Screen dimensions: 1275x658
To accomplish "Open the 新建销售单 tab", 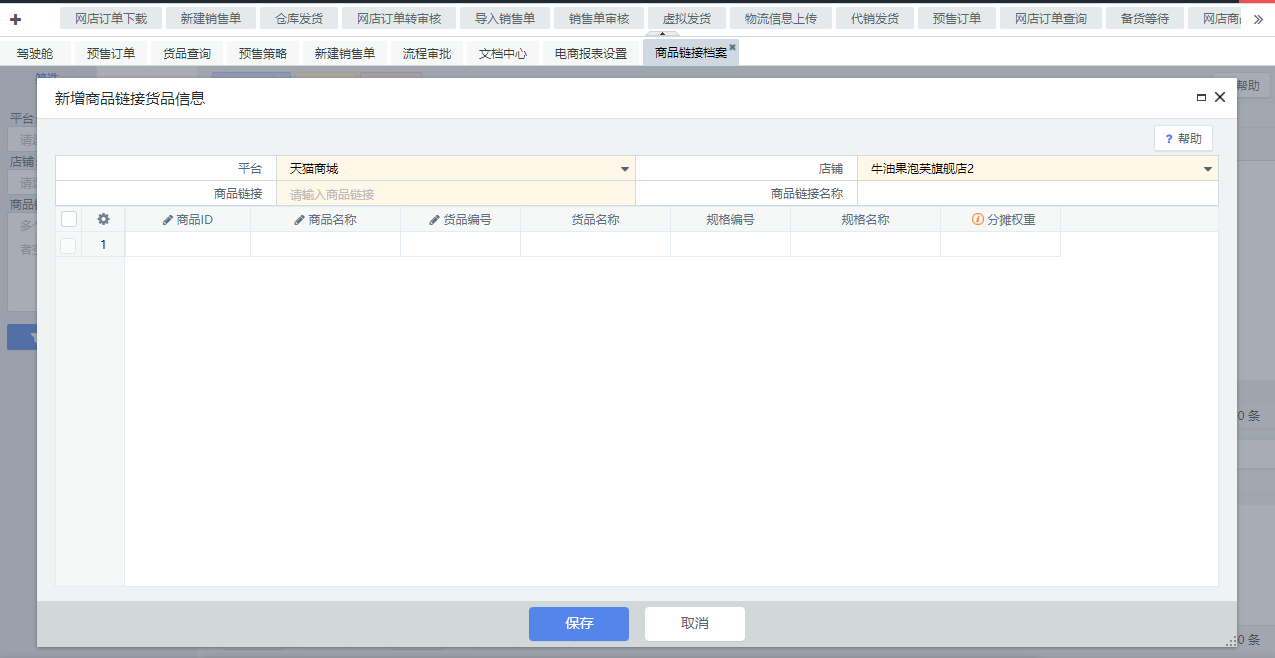I will [345, 54].
